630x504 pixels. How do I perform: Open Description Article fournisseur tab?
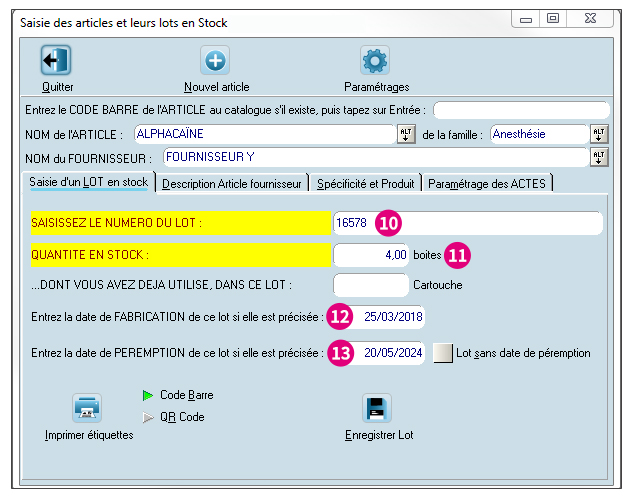232,184
